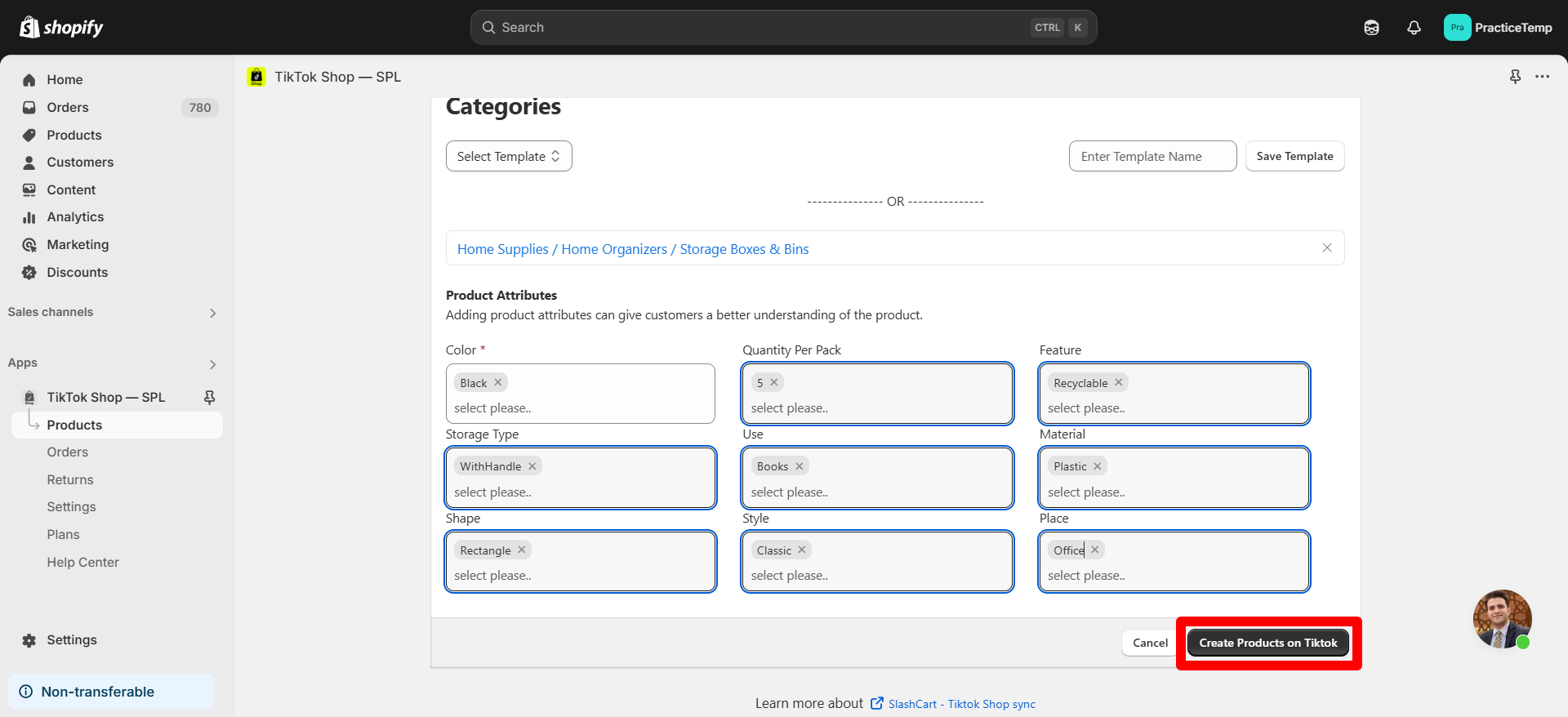The image size is (1568, 717).
Task: Remove the Plastic material tag
Action: (1098, 466)
